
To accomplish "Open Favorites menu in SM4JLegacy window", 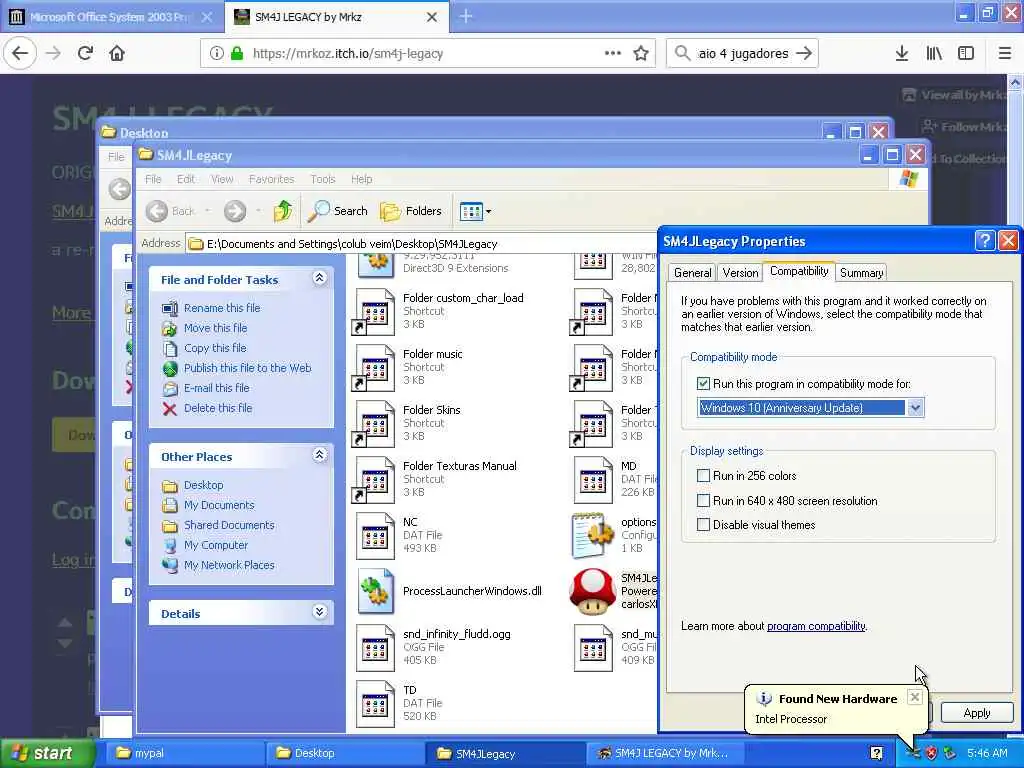I will (x=272, y=179).
